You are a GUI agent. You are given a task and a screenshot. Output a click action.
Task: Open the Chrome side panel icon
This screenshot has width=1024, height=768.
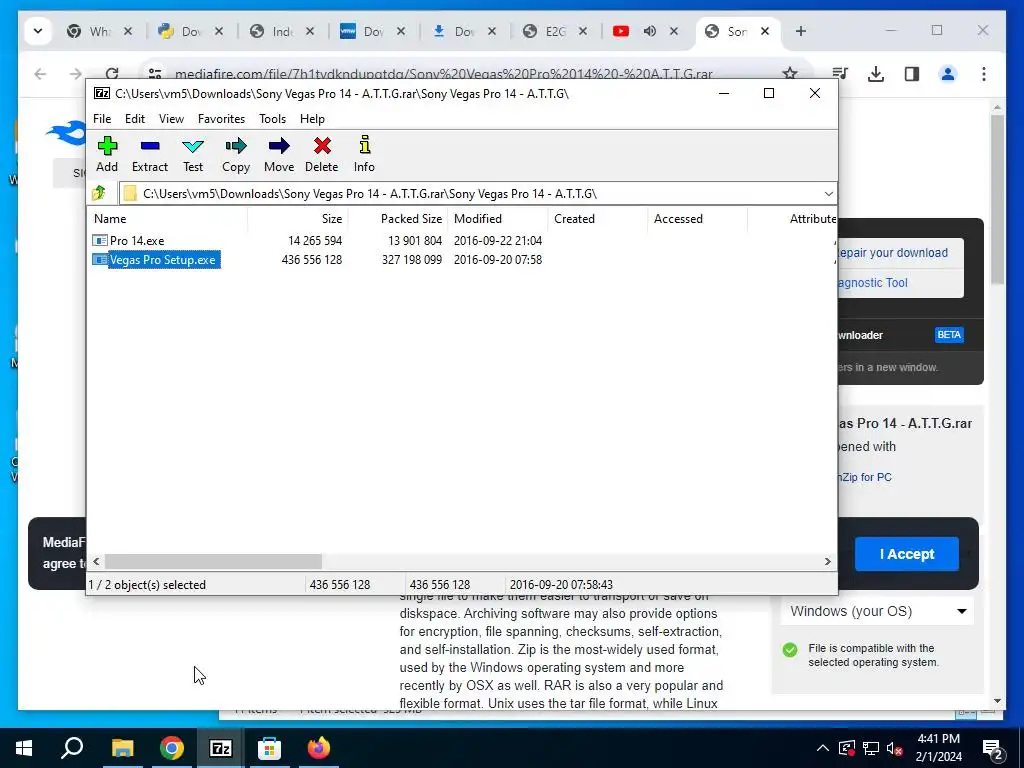click(x=912, y=74)
